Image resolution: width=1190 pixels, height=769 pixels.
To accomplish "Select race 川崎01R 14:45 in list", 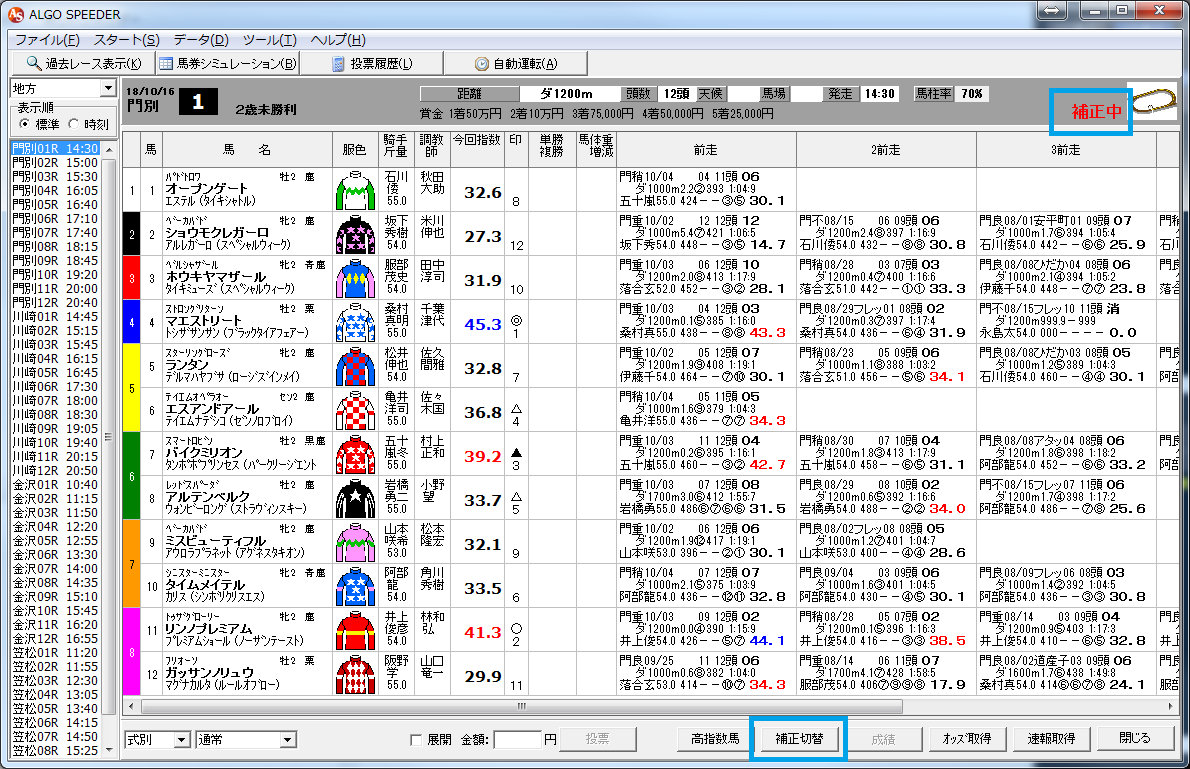I will [55, 317].
